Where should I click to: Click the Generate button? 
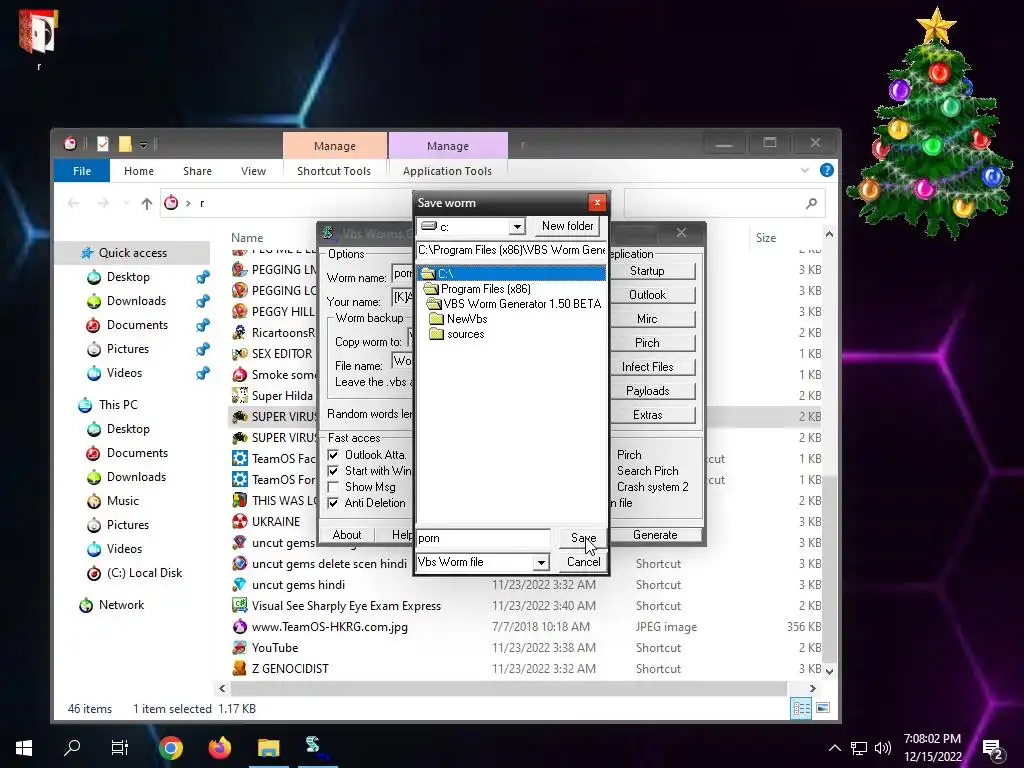point(655,535)
